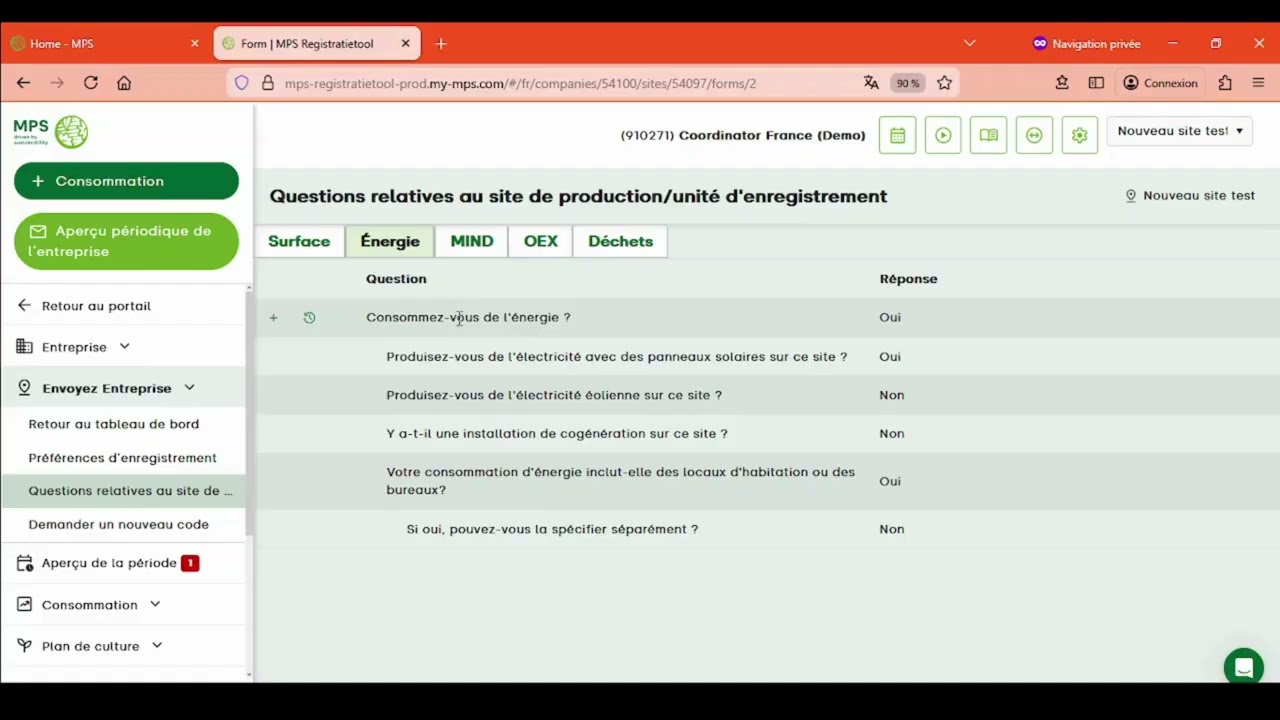Open the shield tracking protection icon
This screenshot has width=1280, height=720.
tap(242, 83)
